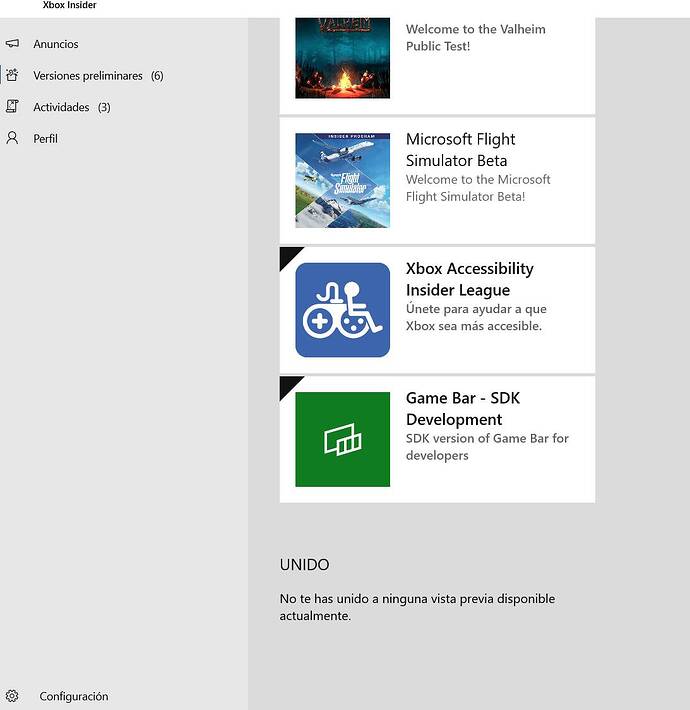Click the Actividades scroll icon

tap(12, 107)
